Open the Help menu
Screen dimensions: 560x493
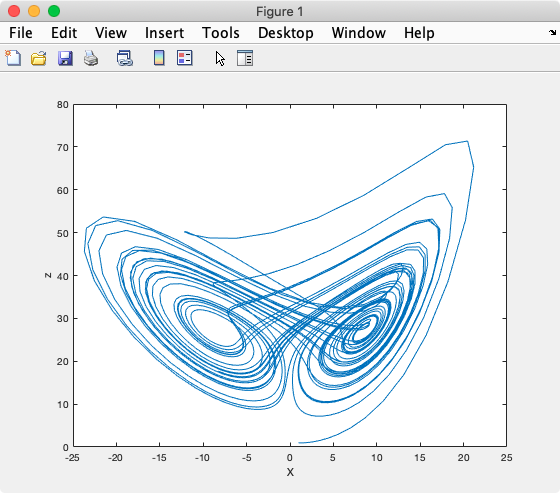pyautogui.click(x=419, y=33)
